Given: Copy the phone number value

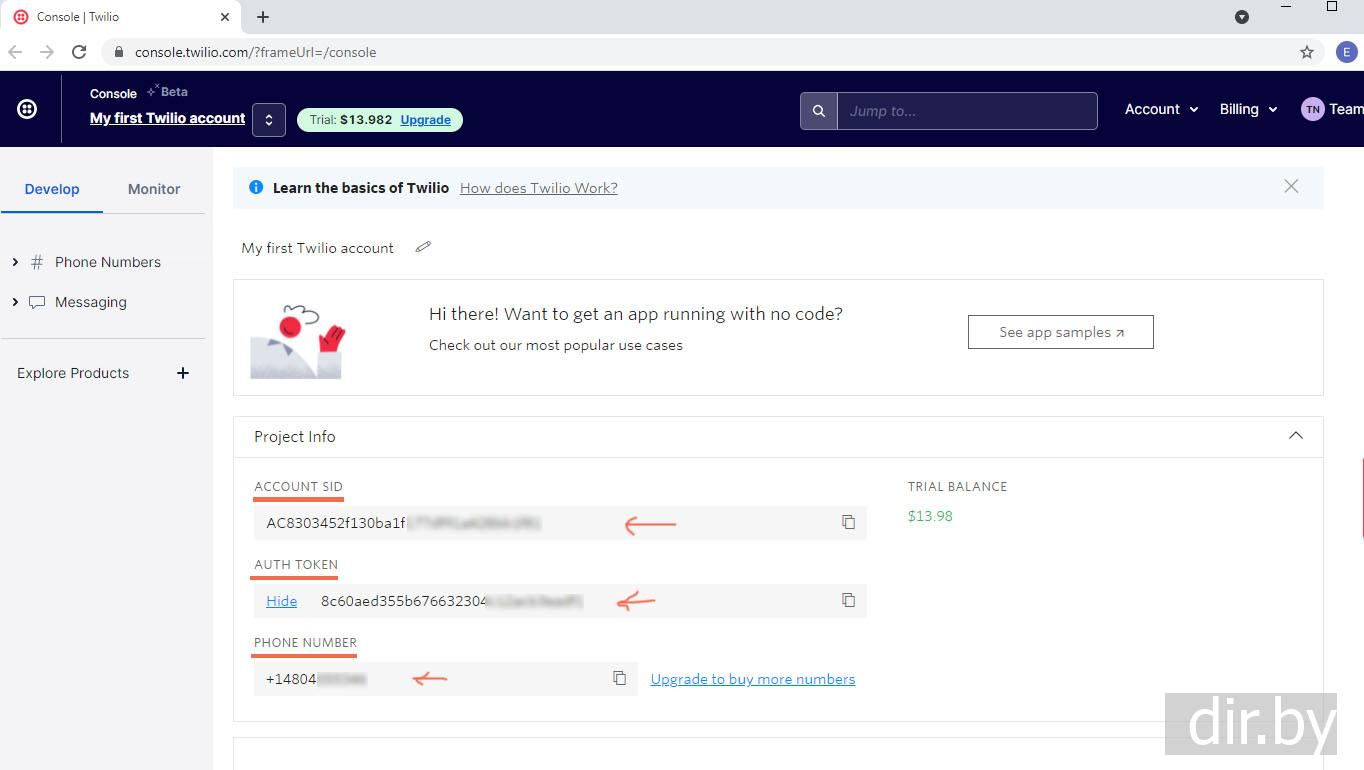Looking at the screenshot, I should (619, 678).
